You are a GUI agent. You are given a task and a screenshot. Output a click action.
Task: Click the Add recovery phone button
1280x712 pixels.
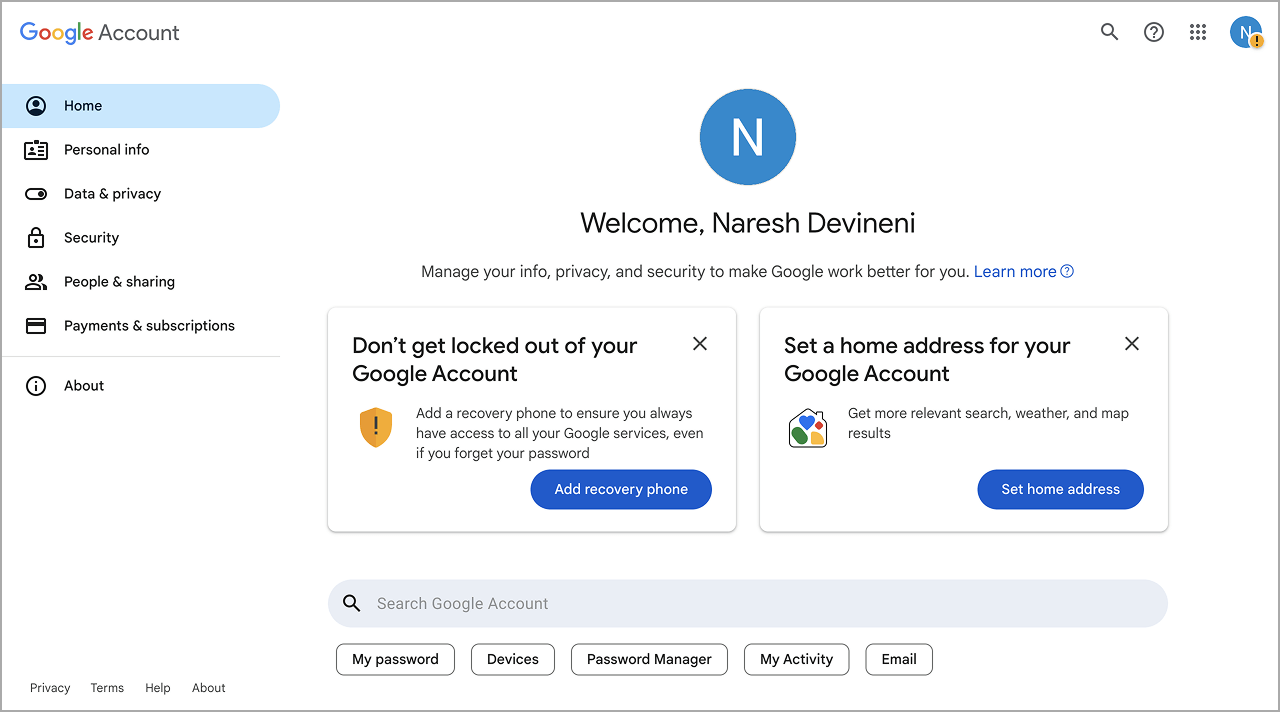pyautogui.click(x=621, y=489)
